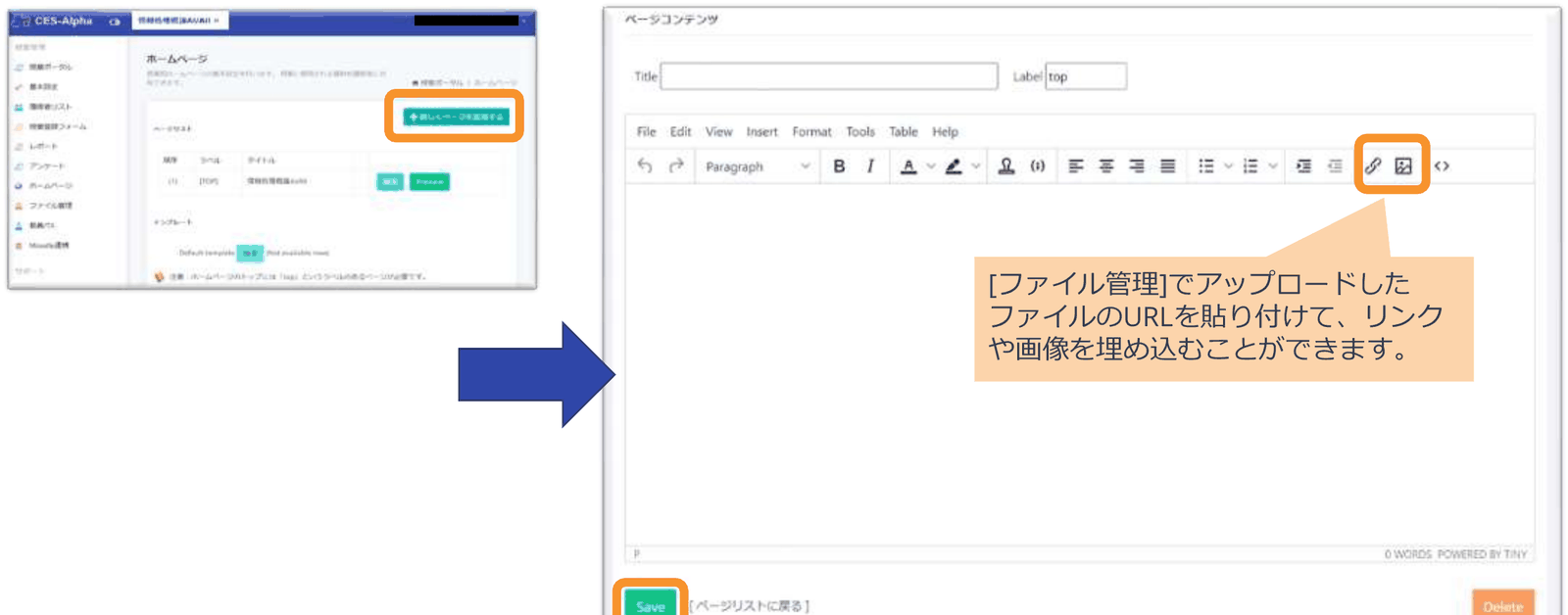Apply the highlight background color

click(954, 166)
